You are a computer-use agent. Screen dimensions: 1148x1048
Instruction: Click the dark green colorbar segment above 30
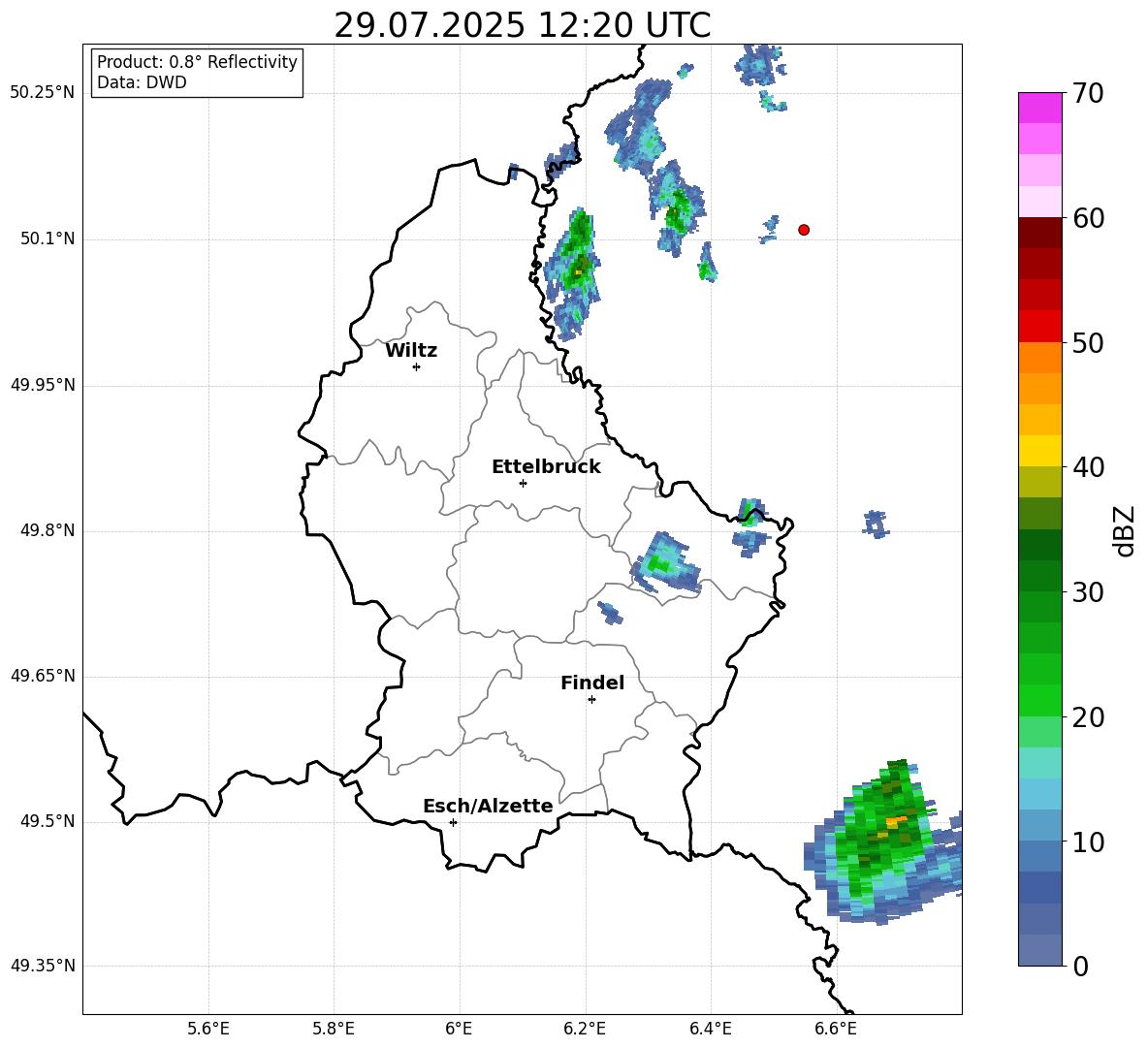click(x=1040, y=545)
